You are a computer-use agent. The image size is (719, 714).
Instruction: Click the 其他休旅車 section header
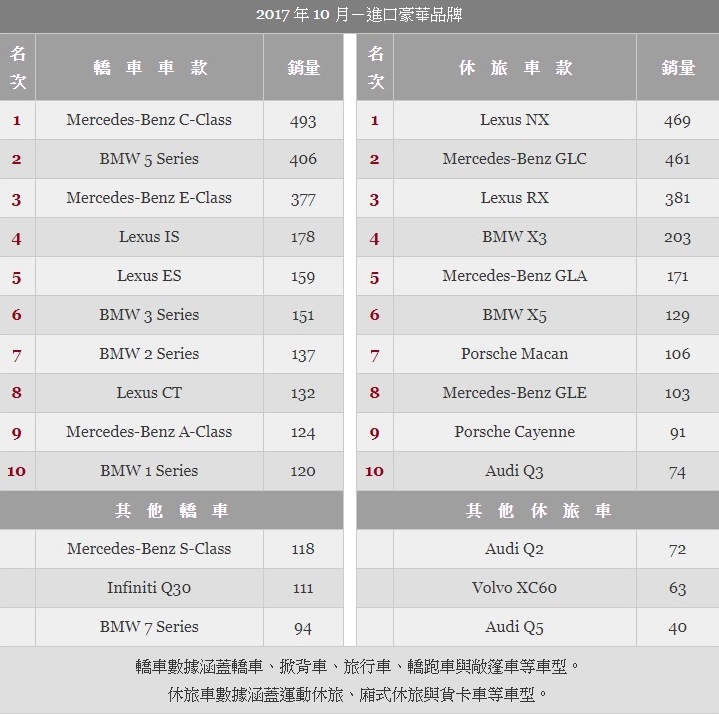tap(537, 510)
